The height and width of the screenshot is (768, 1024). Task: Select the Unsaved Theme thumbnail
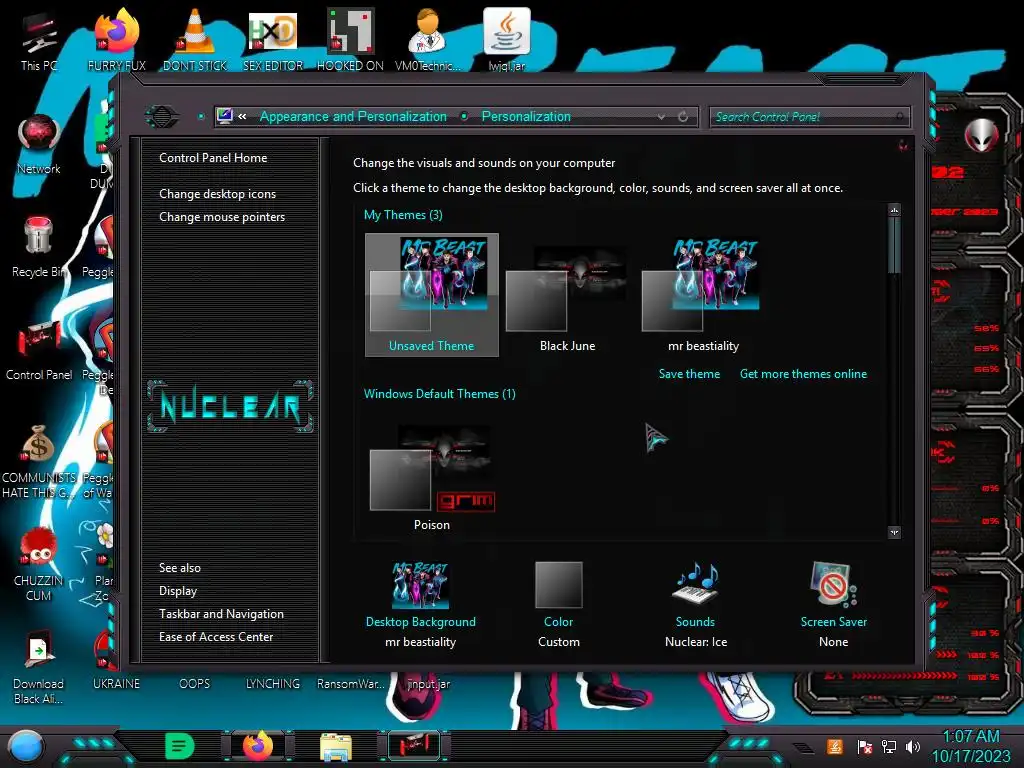pos(432,295)
